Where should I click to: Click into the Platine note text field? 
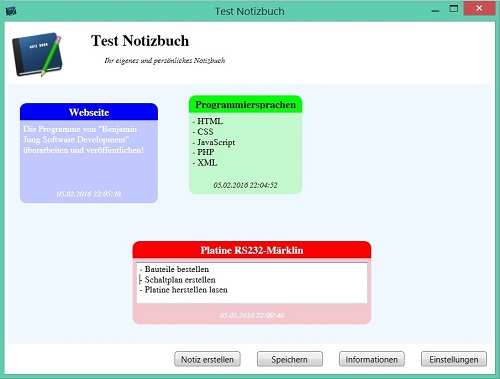(252, 283)
